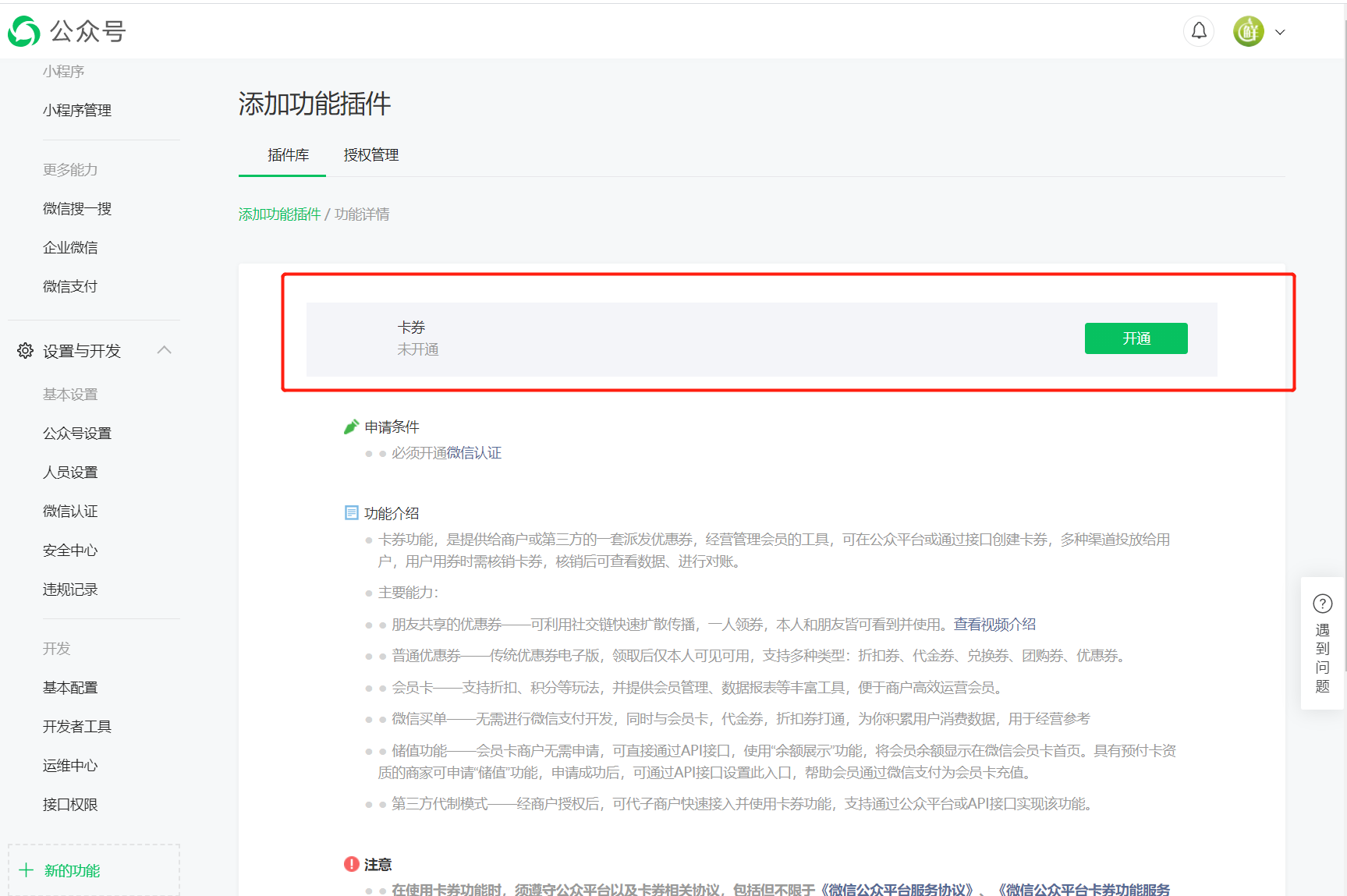Open 人员设置 in sidebar
Screen dimensions: 1347x896
tap(70, 473)
